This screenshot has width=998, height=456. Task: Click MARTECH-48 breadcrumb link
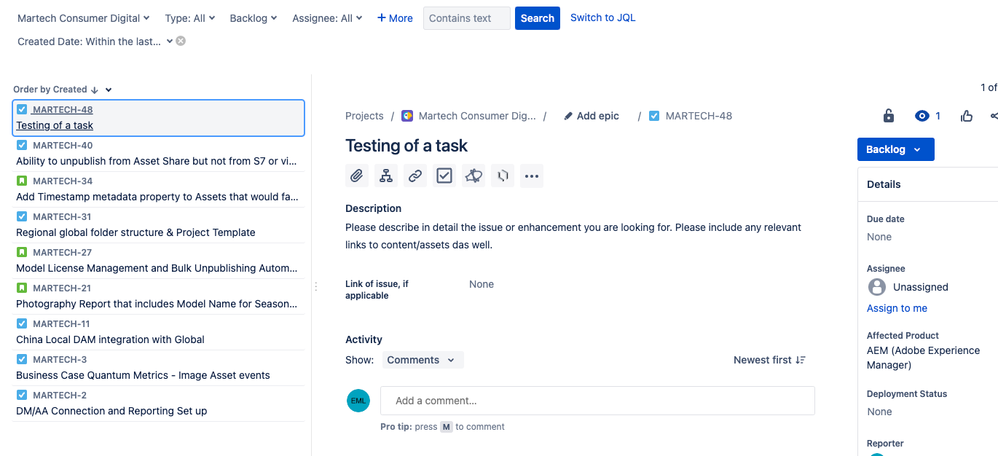pyautogui.click(x=699, y=116)
